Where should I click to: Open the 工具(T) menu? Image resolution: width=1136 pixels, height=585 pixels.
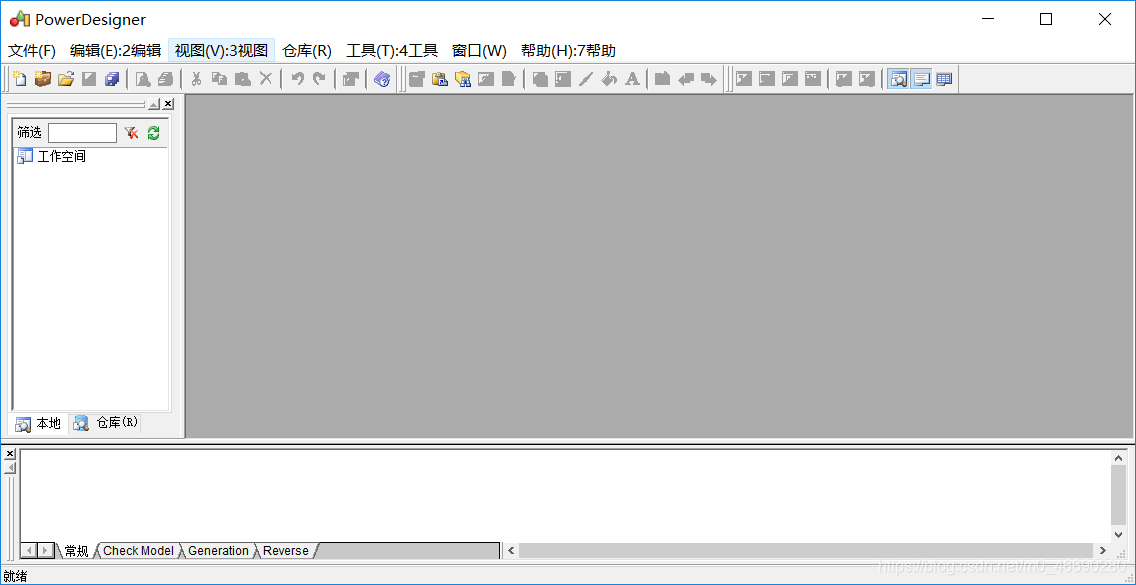(x=392, y=51)
